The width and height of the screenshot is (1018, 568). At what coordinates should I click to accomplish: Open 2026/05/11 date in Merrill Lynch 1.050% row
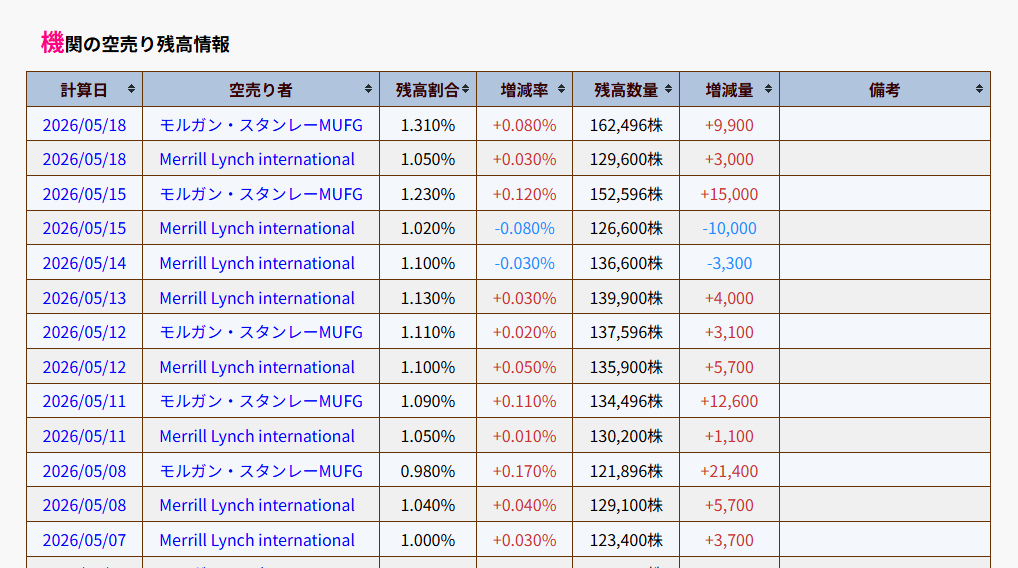click(x=84, y=436)
